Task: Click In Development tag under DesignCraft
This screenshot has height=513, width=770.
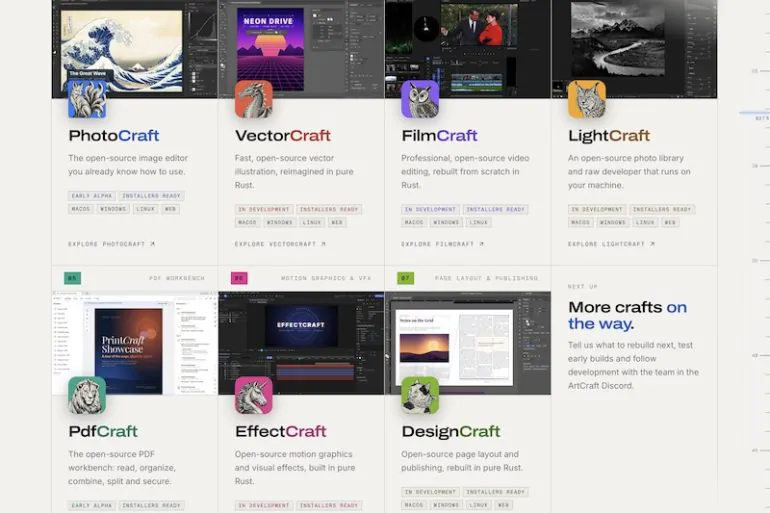Action: pyautogui.click(x=430, y=492)
